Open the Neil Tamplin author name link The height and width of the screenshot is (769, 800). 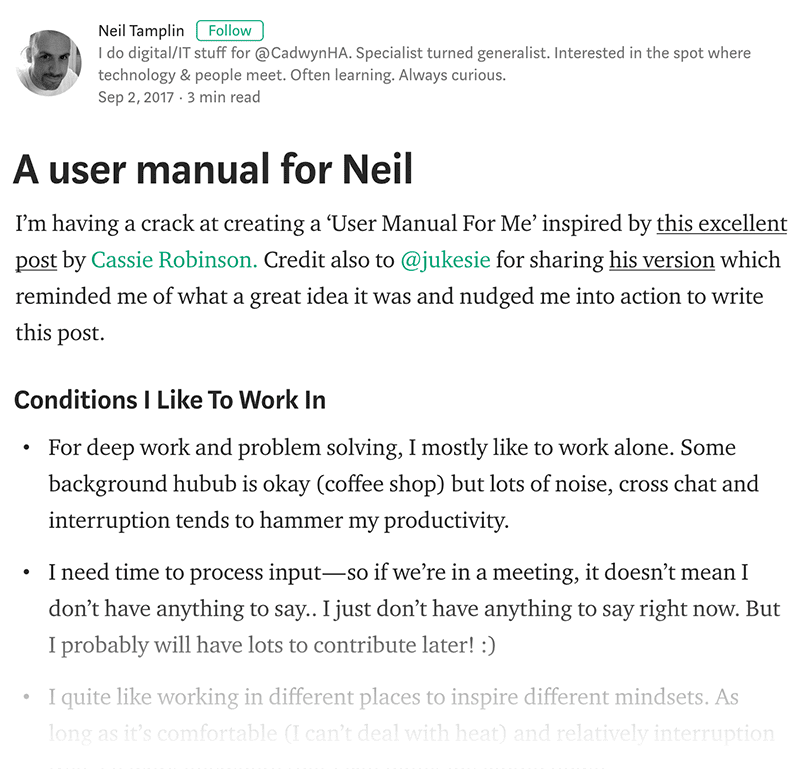point(141,31)
